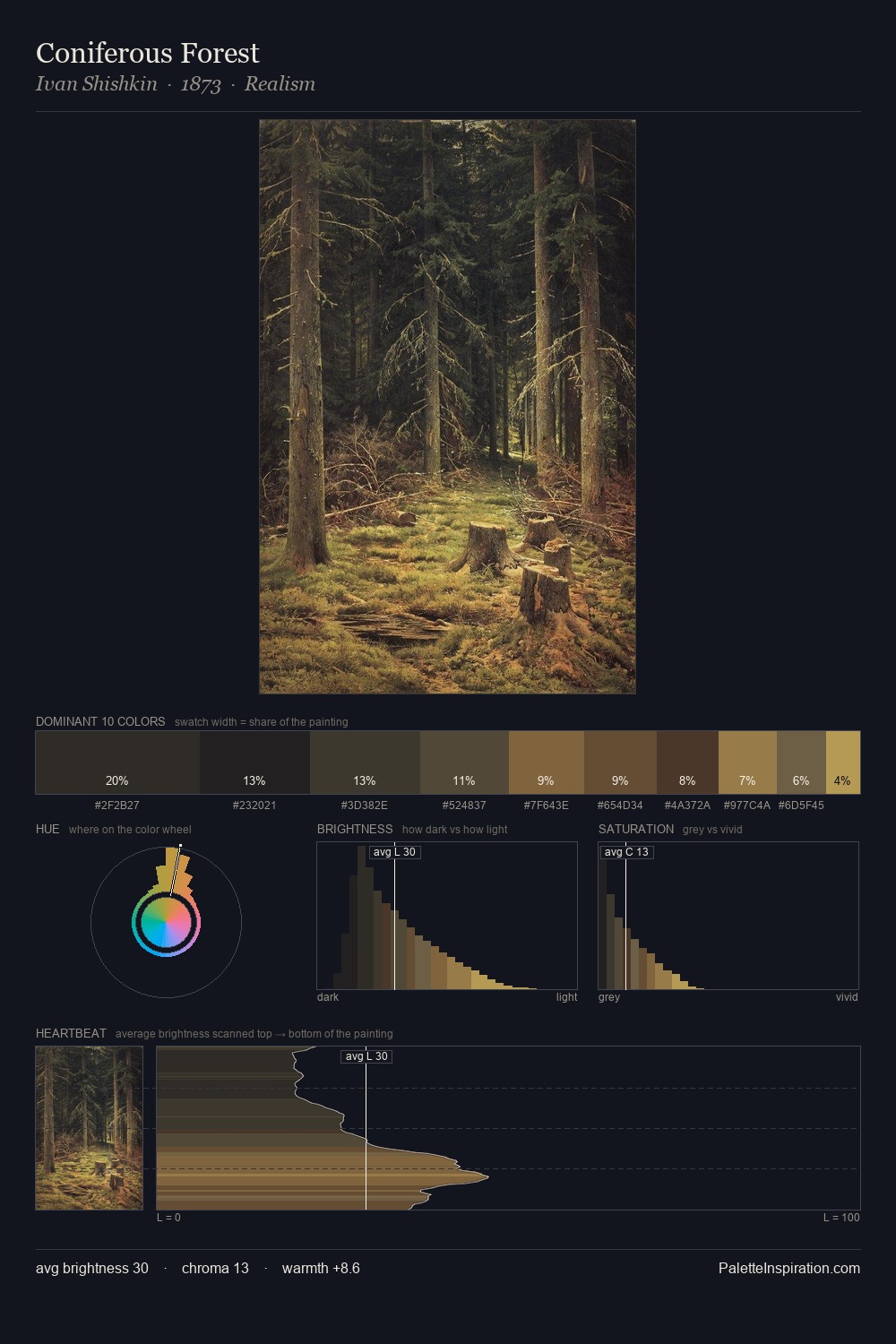Viewport: 896px width, 1344px height.
Task: Click the 8% swatch for #4A372A
Action: point(687,762)
